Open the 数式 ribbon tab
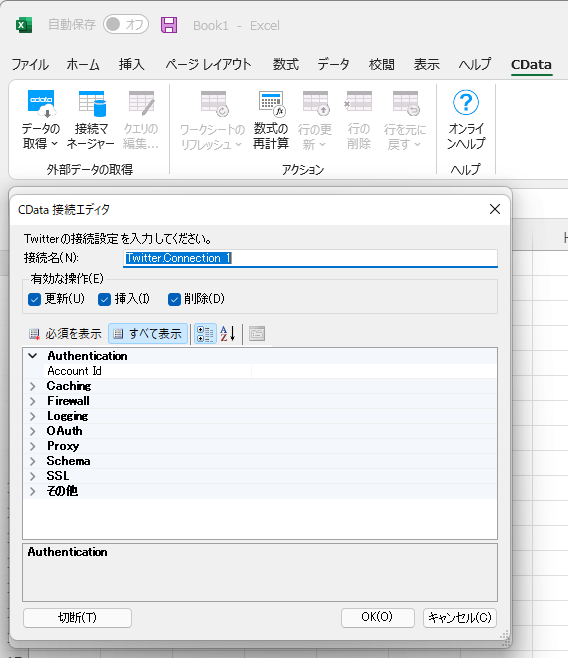 pyautogui.click(x=286, y=65)
